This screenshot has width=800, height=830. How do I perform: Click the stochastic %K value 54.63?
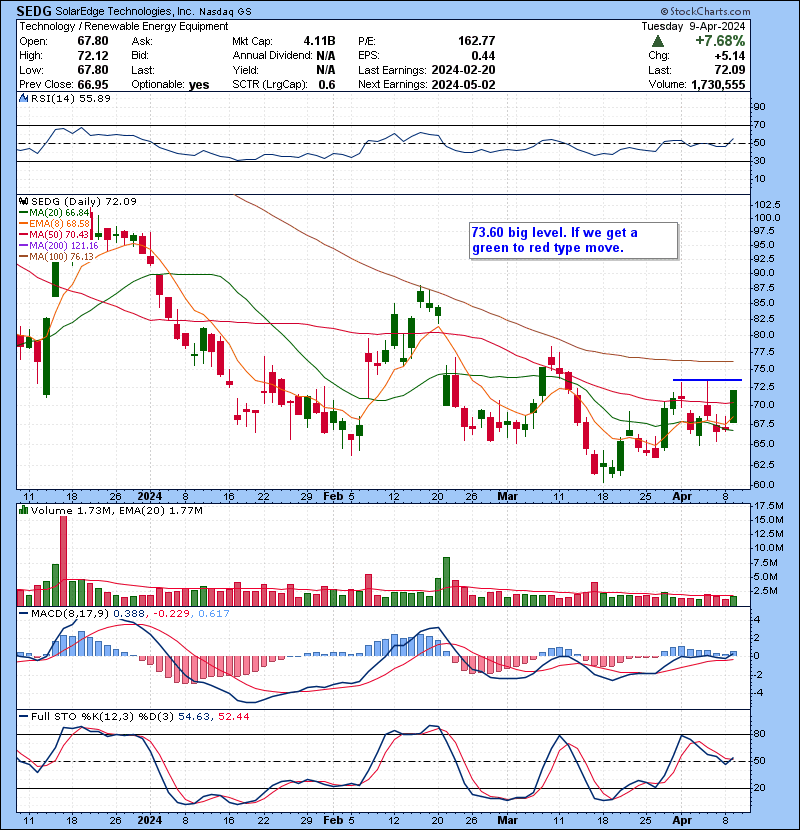coord(193,717)
